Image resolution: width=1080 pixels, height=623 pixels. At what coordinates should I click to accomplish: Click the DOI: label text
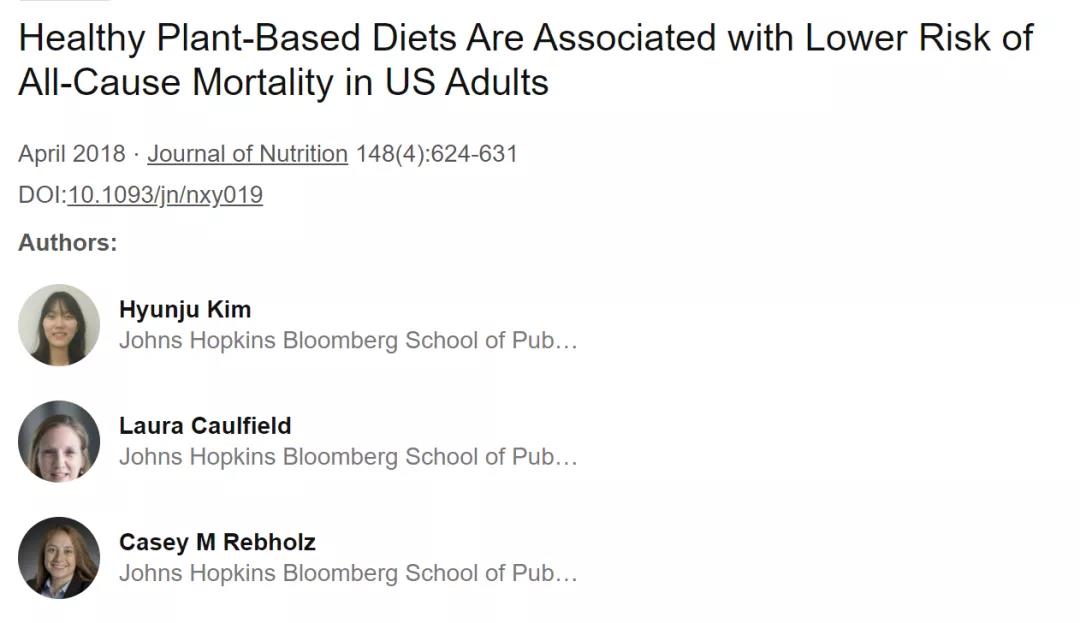pyautogui.click(x=43, y=195)
